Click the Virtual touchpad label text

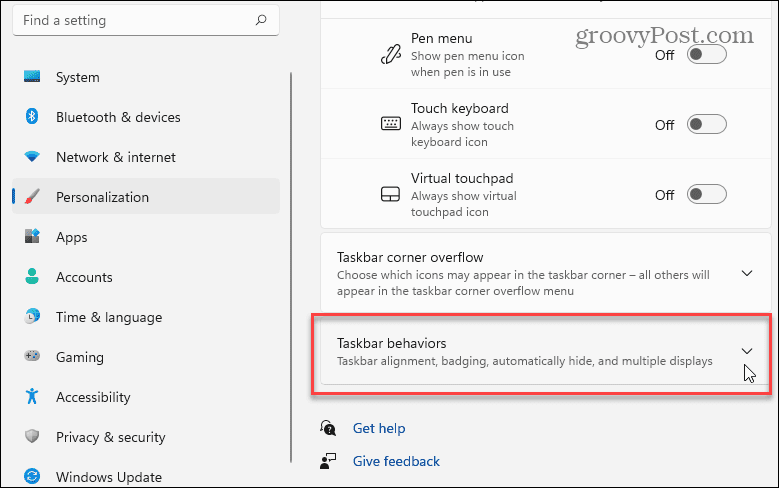462,178
